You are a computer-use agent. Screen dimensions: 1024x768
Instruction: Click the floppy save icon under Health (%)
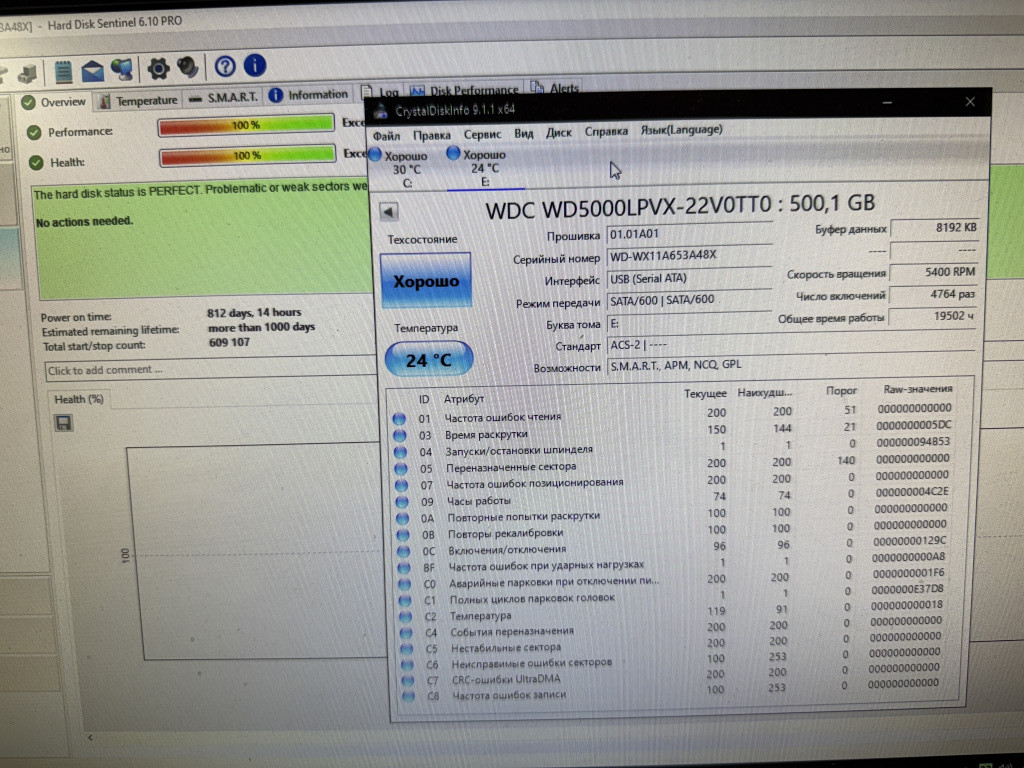[64, 424]
